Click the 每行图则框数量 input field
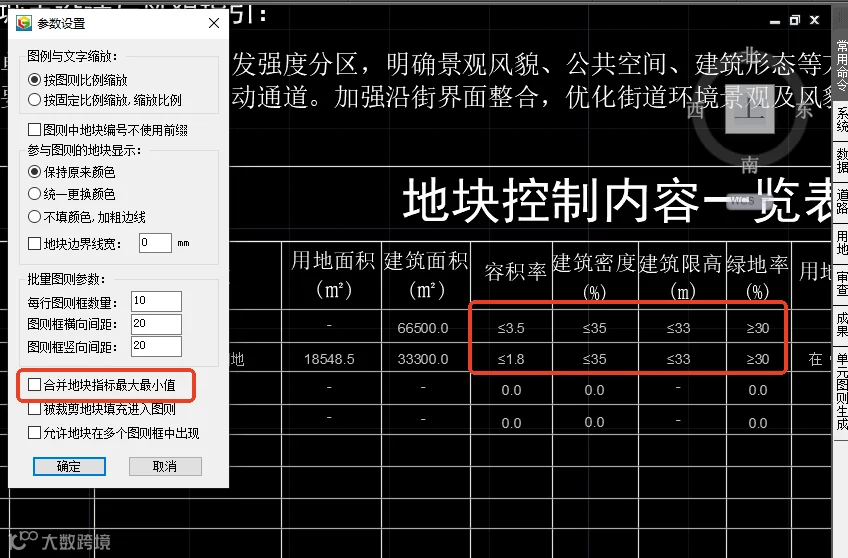This screenshot has height=558, width=848. 156,302
